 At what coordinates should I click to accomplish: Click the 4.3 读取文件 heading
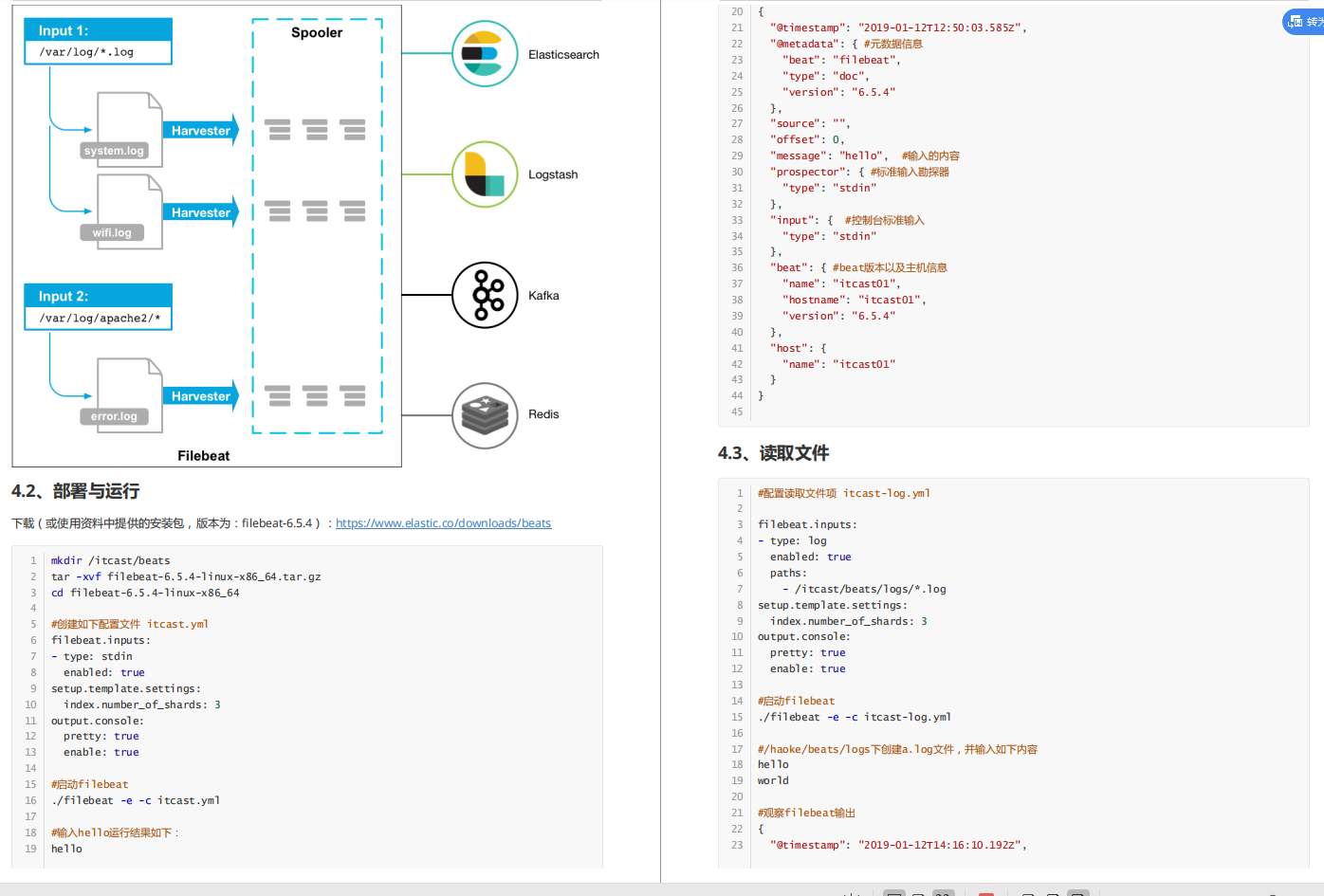click(x=774, y=453)
